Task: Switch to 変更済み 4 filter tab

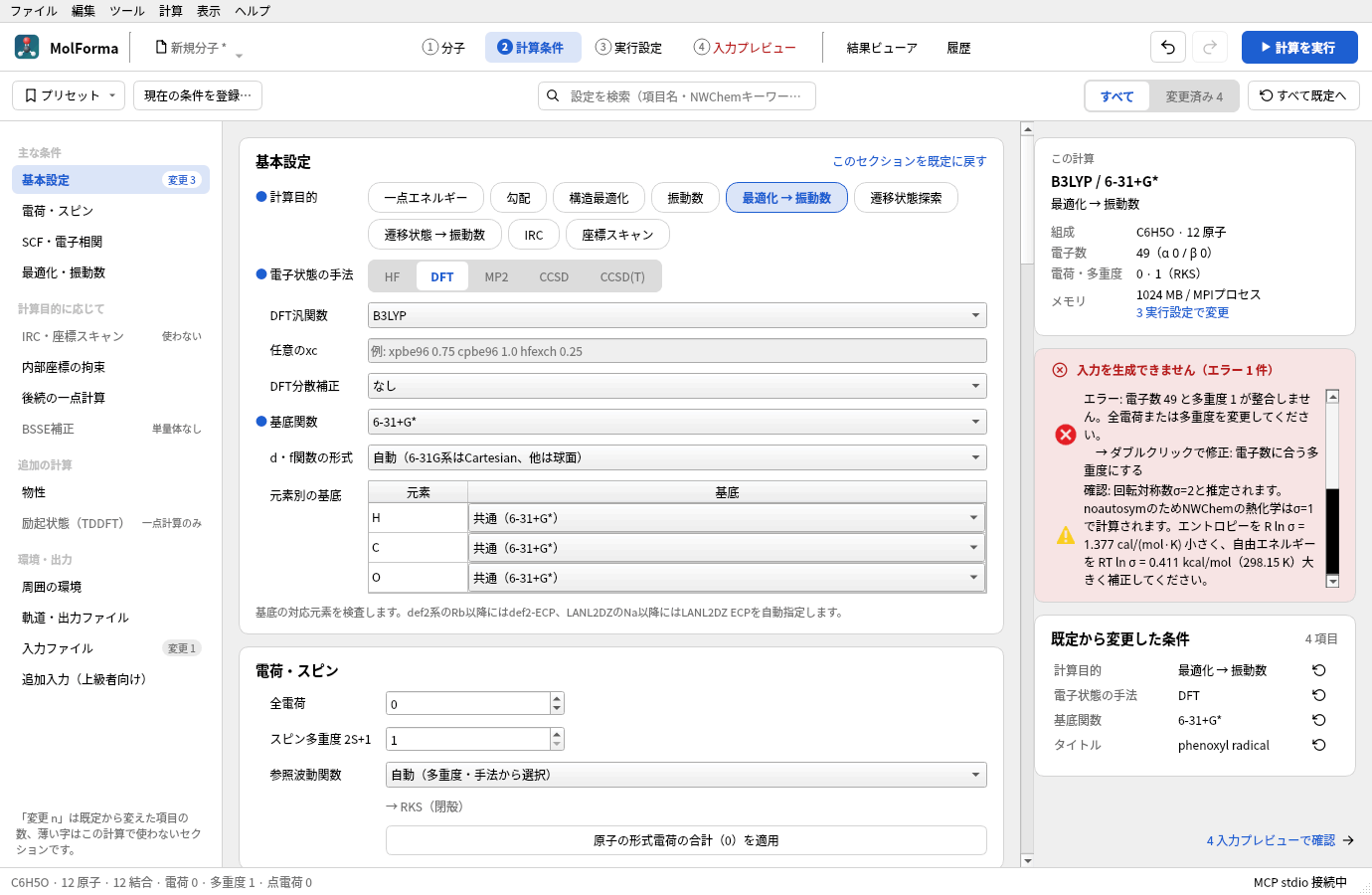Action: (1194, 96)
